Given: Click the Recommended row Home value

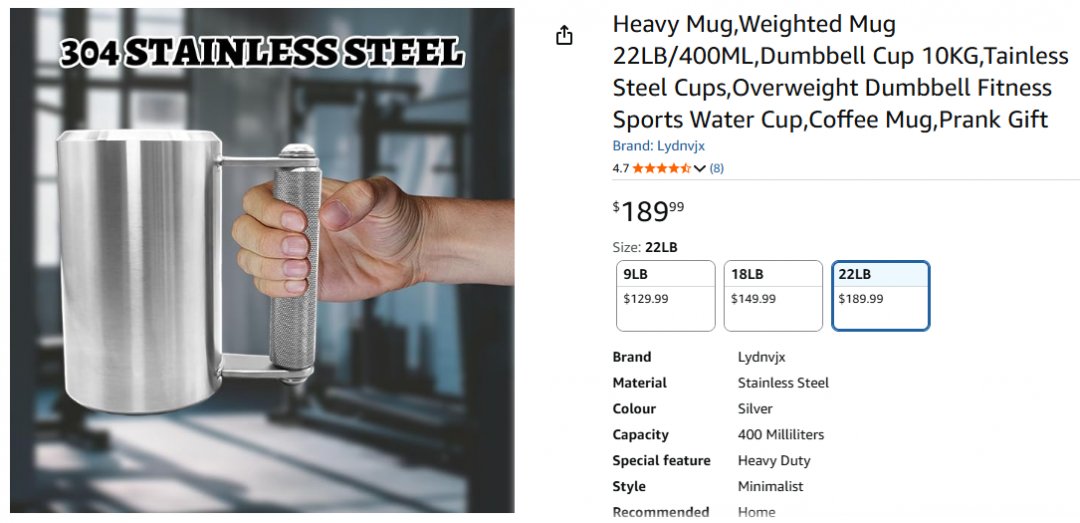Looking at the screenshot, I should (x=756, y=512).
